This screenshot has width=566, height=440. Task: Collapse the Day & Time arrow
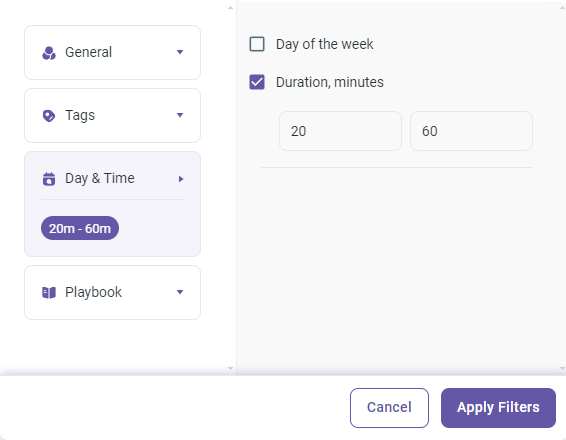click(181, 179)
